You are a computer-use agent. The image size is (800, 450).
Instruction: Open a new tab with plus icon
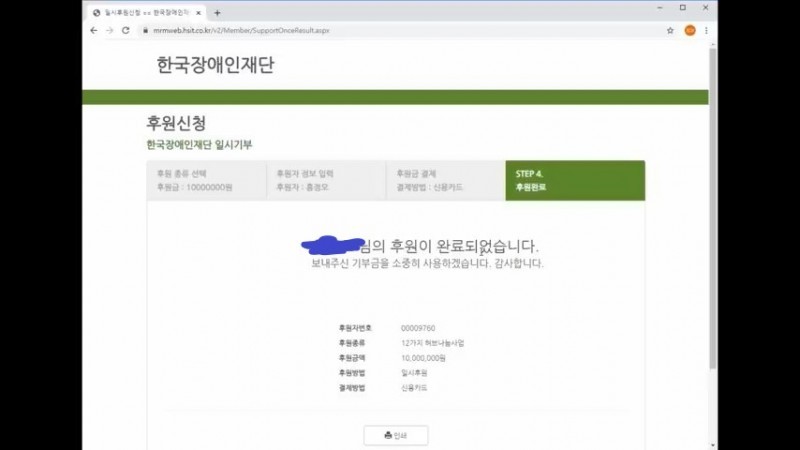coord(217,13)
